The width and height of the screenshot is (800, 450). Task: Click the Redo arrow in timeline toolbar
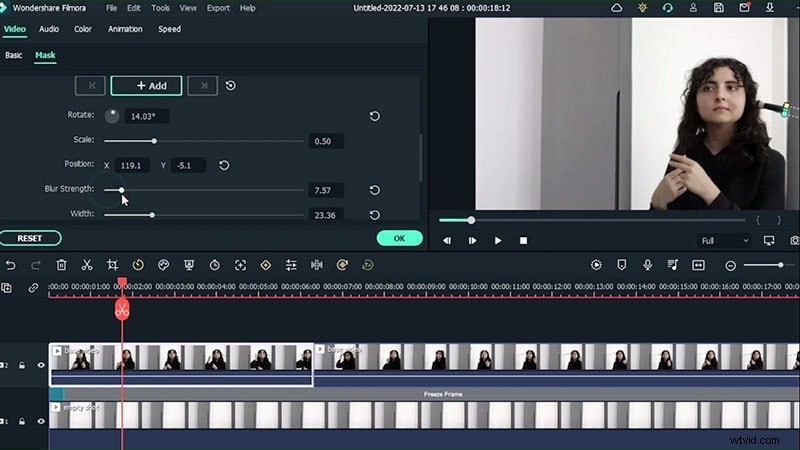point(36,265)
